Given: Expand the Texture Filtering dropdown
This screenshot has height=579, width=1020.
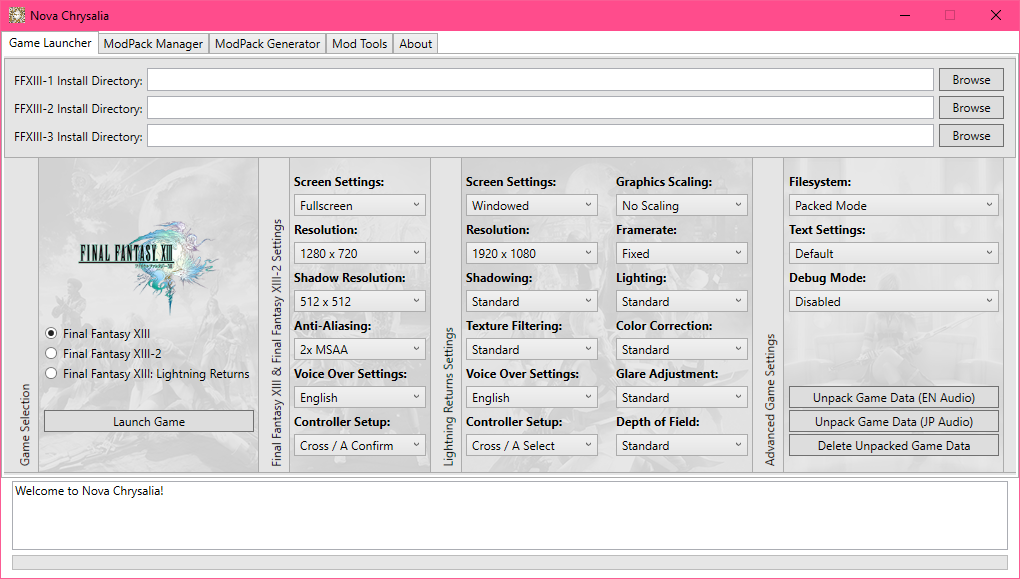Looking at the screenshot, I should coord(531,349).
